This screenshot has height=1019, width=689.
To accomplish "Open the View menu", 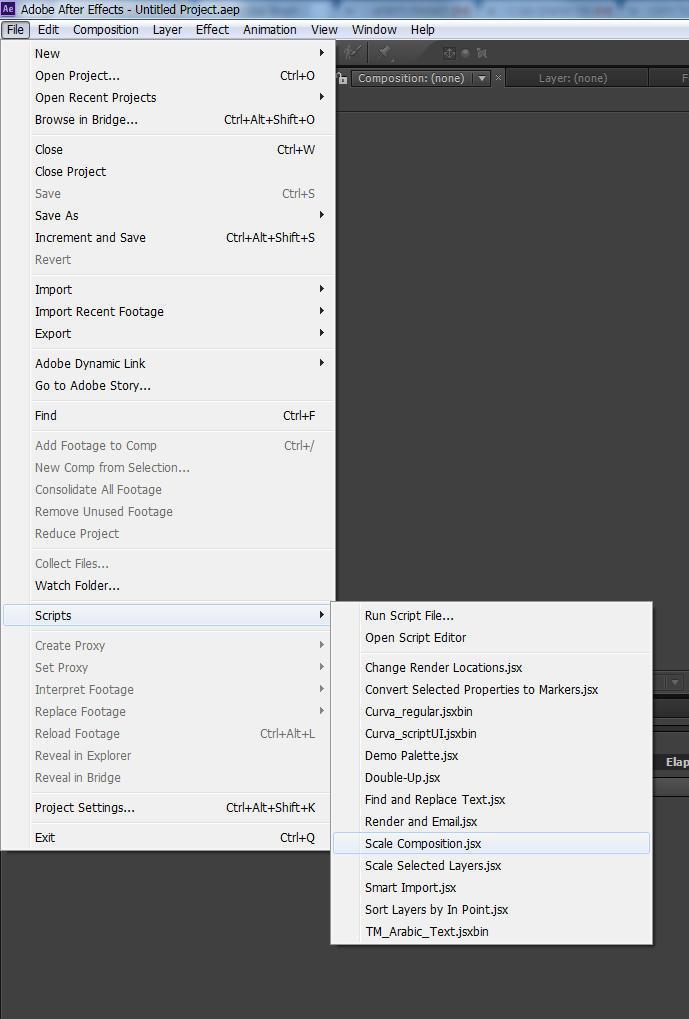I will tap(324, 30).
